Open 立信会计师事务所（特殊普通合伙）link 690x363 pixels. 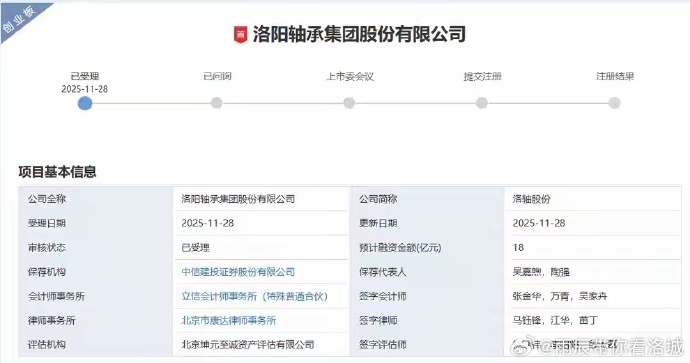[255, 296]
